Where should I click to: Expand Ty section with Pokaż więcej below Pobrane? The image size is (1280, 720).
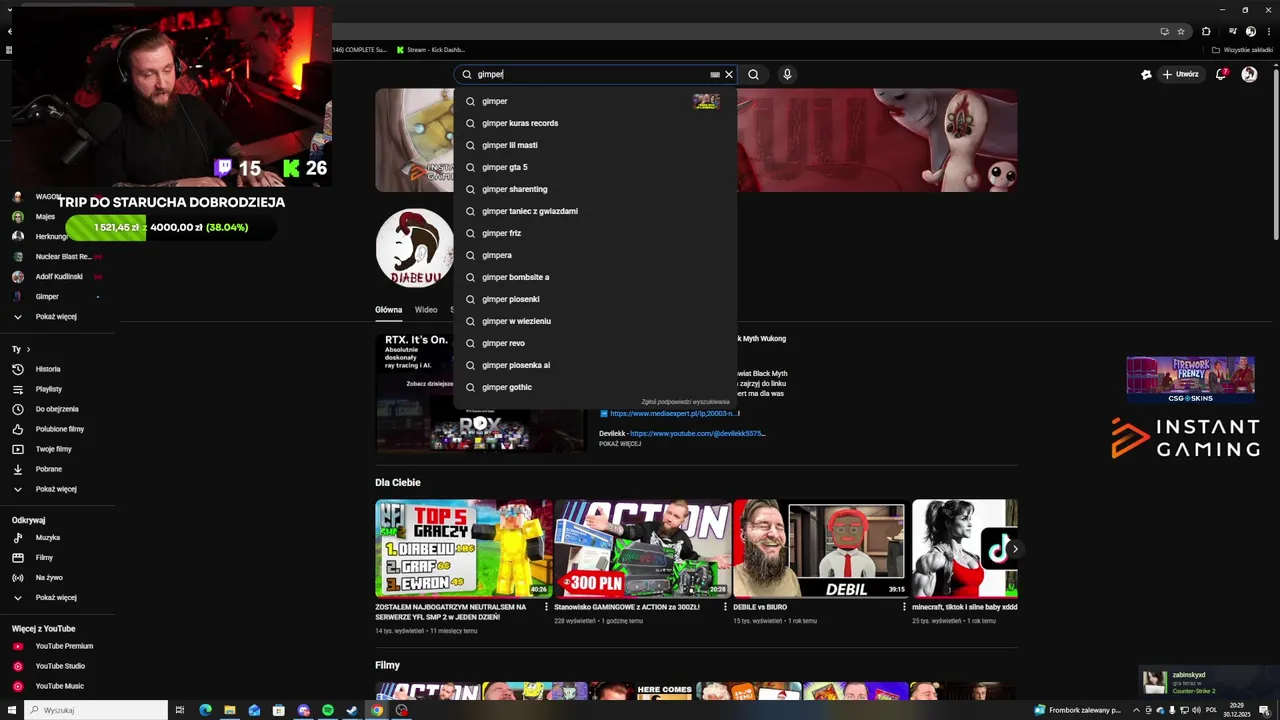56,489
